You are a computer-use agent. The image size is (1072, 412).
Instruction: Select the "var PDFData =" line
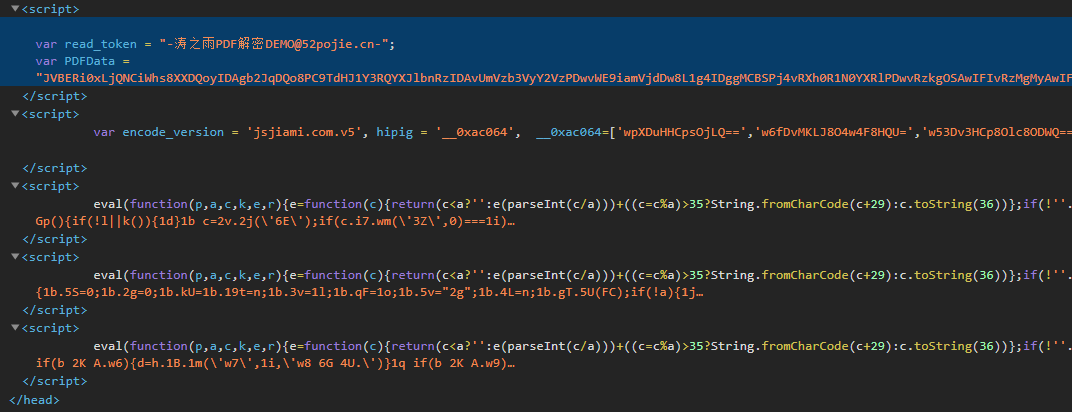82,61
